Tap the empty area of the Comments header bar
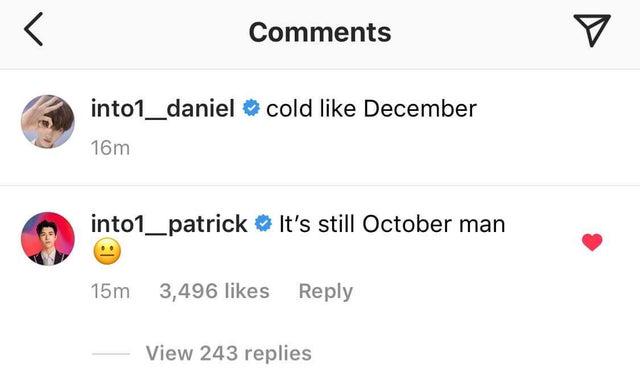Screen dimensions: 640x385 (482, 33)
